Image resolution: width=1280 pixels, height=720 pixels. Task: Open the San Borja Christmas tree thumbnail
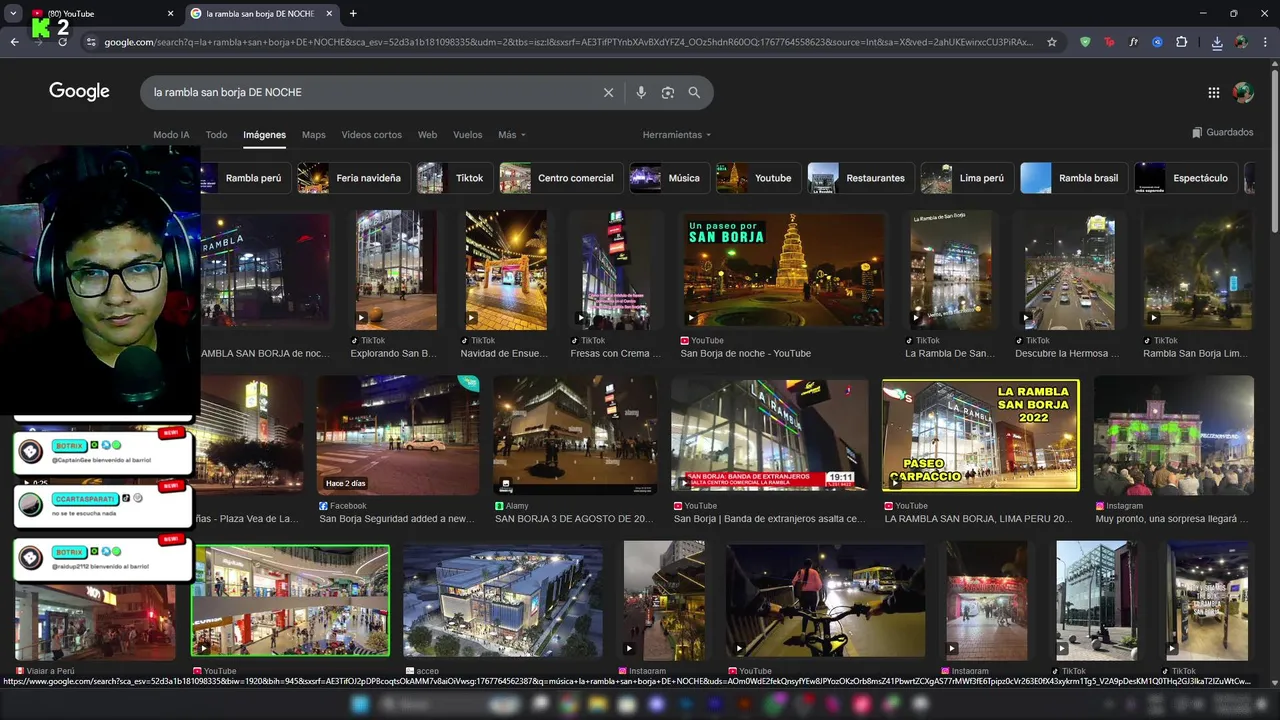[x=782, y=270]
